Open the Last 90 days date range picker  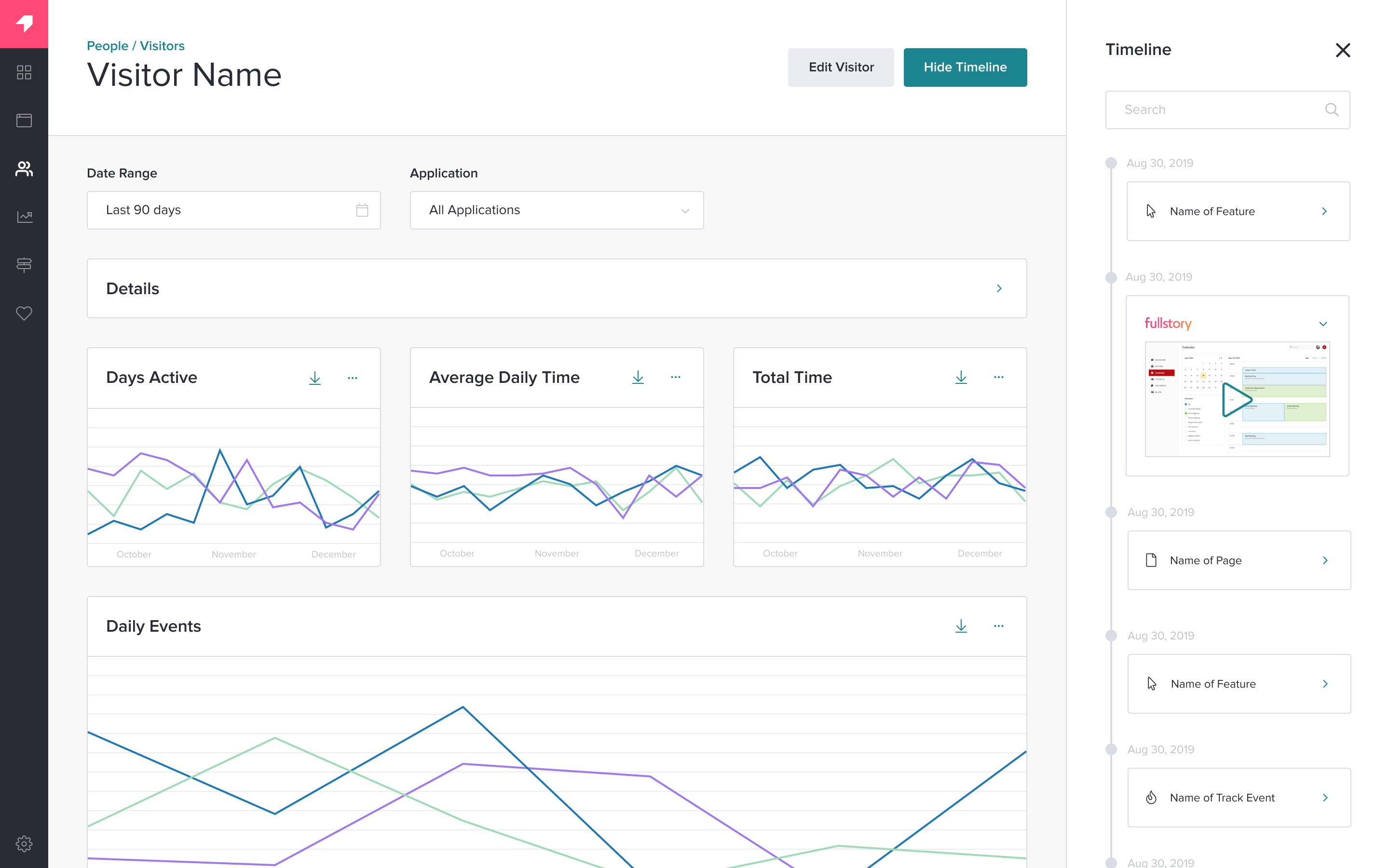[x=233, y=210]
